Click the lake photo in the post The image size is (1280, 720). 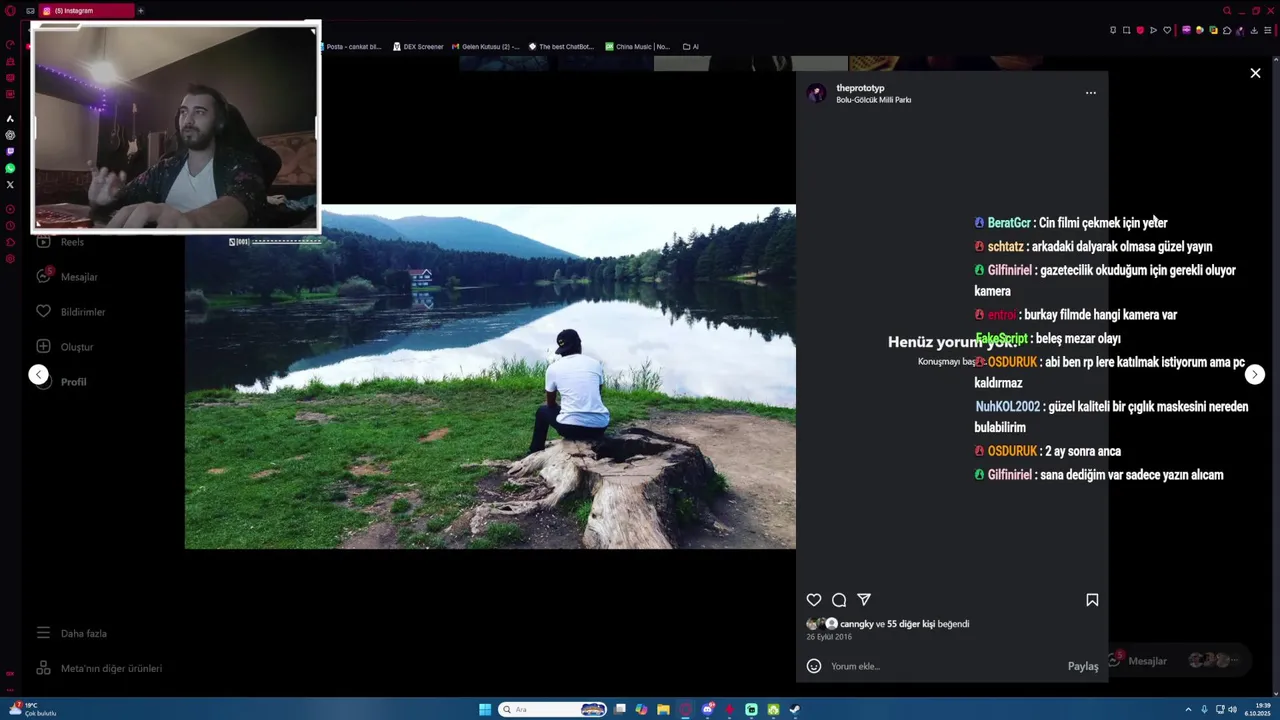[x=490, y=376]
